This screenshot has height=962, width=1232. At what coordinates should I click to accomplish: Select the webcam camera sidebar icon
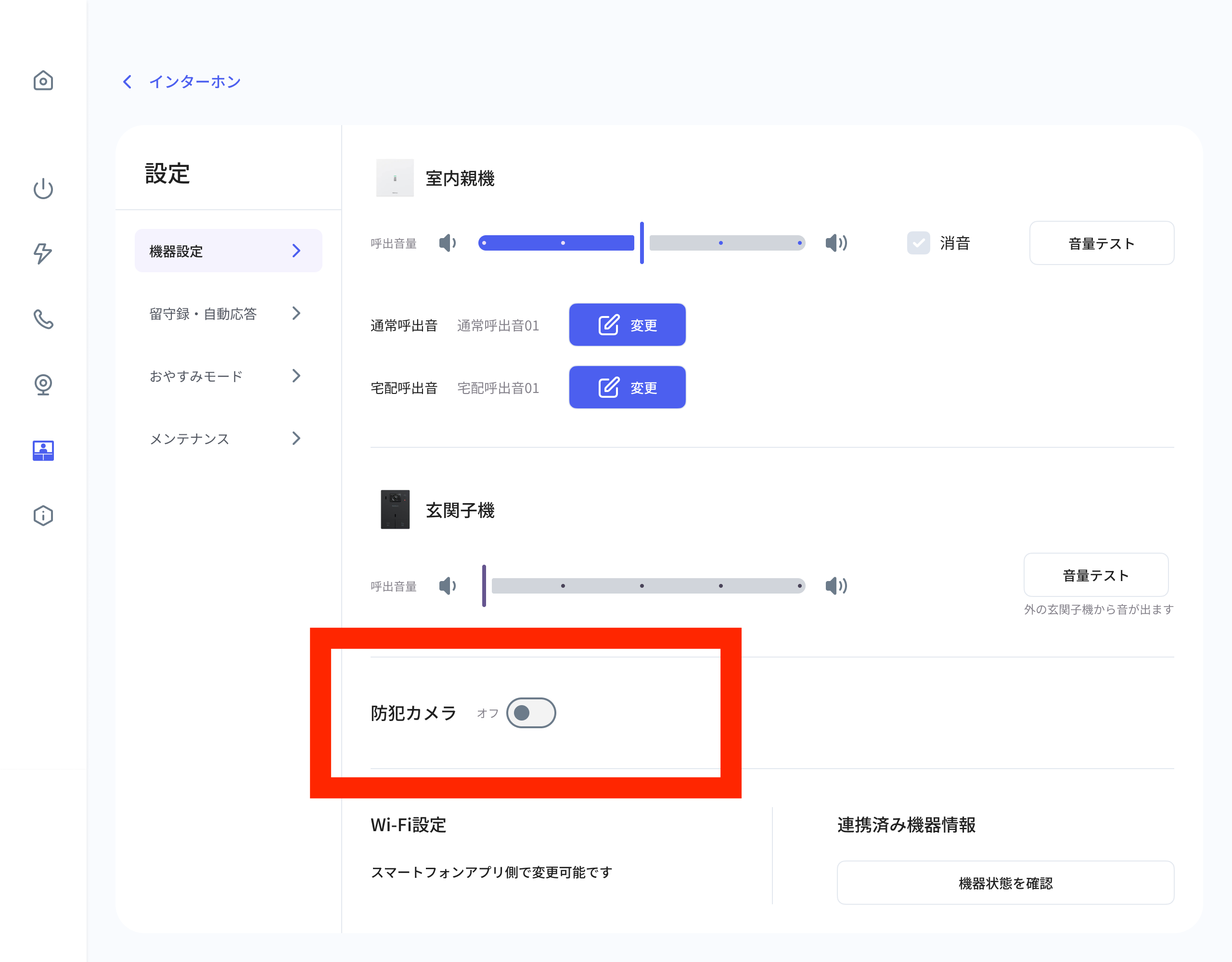point(43,385)
